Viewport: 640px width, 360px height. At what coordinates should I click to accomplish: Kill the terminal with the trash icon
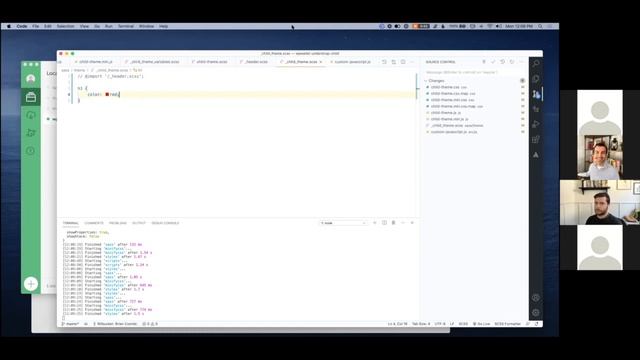[x=393, y=223]
